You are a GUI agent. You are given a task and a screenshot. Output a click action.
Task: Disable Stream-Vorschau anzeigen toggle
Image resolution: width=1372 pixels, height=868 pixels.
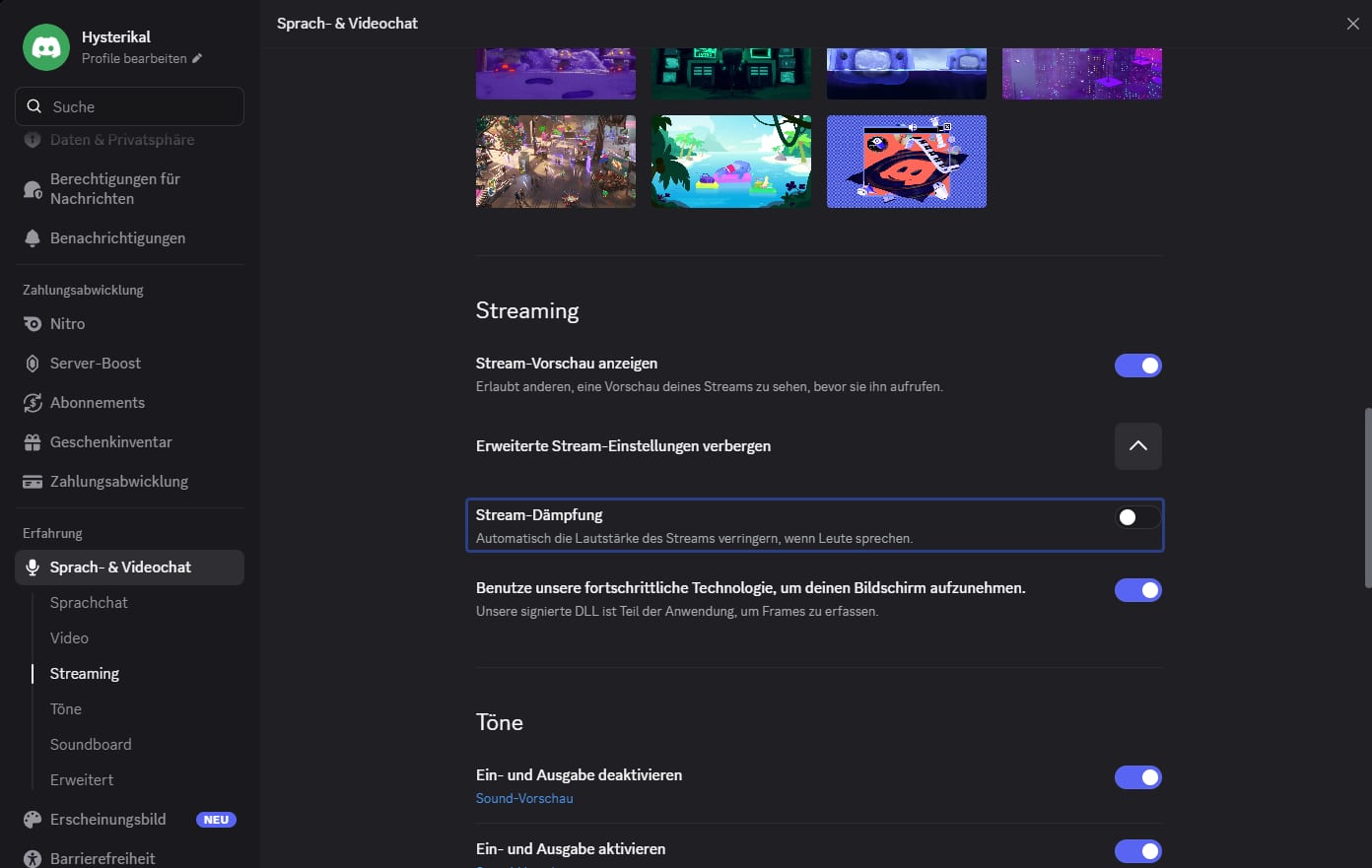click(1138, 366)
